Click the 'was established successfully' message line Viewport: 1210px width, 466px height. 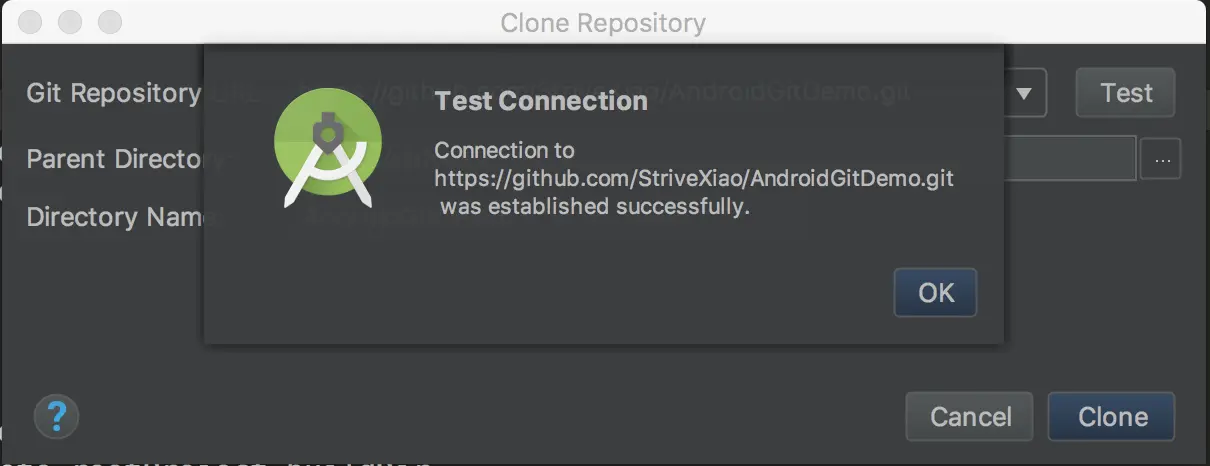(595, 207)
